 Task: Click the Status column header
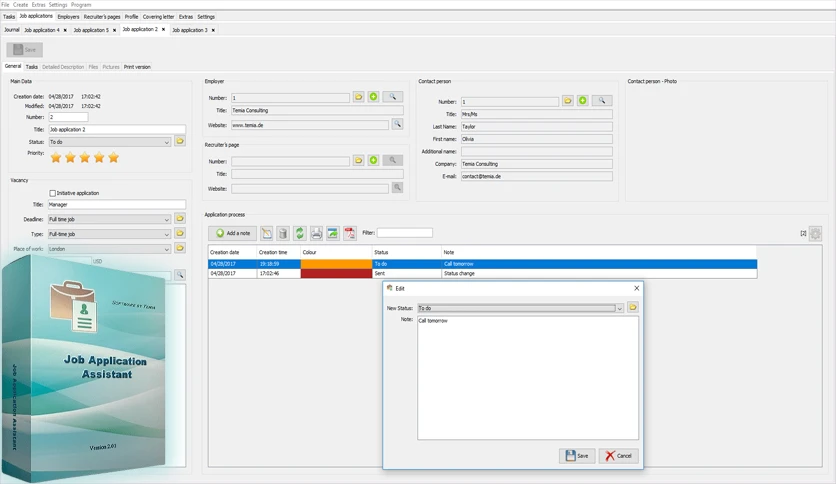tap(407, 252)
